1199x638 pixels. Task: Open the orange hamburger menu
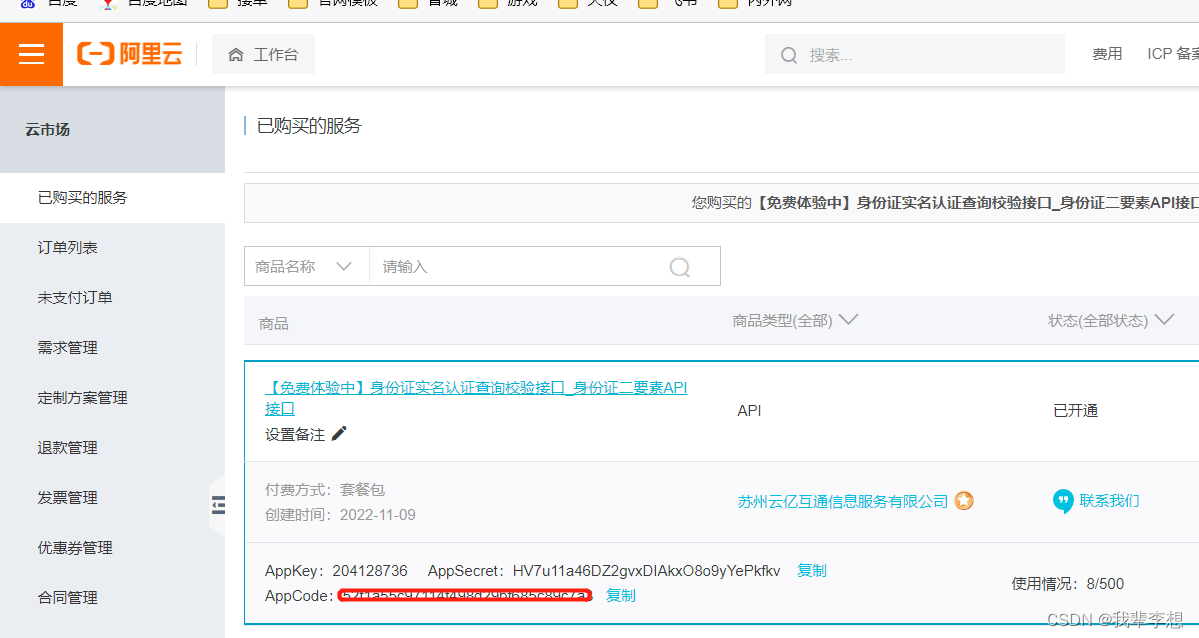(x=31, y=54)
